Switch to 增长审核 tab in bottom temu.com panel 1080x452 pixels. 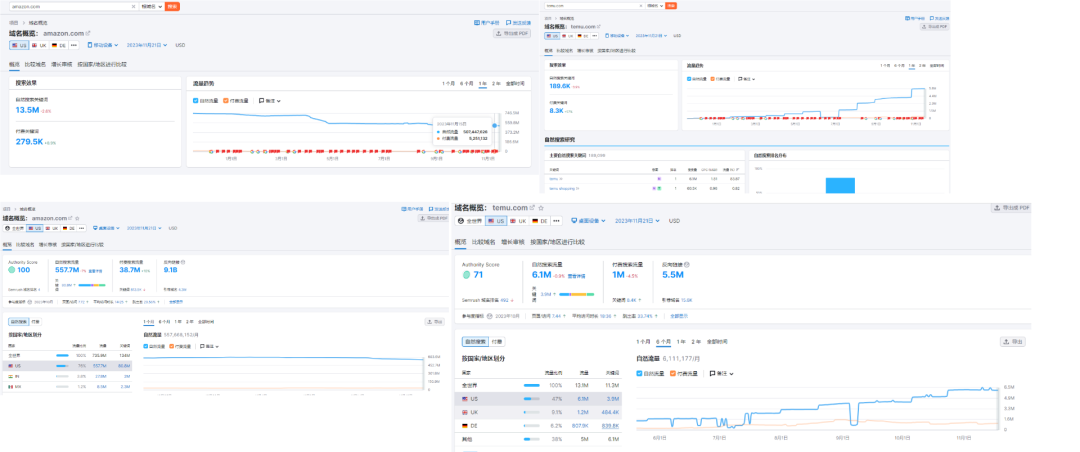point(513,242)
